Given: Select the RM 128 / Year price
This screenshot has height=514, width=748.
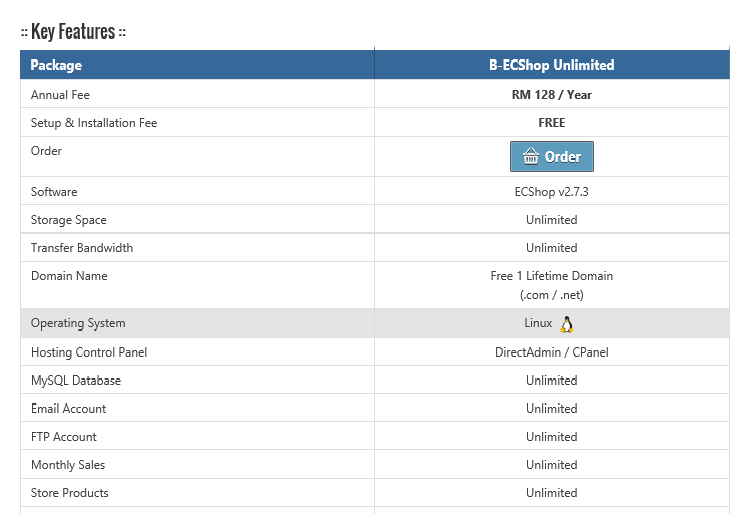Looking at the screenshot, I should point(551,94).
